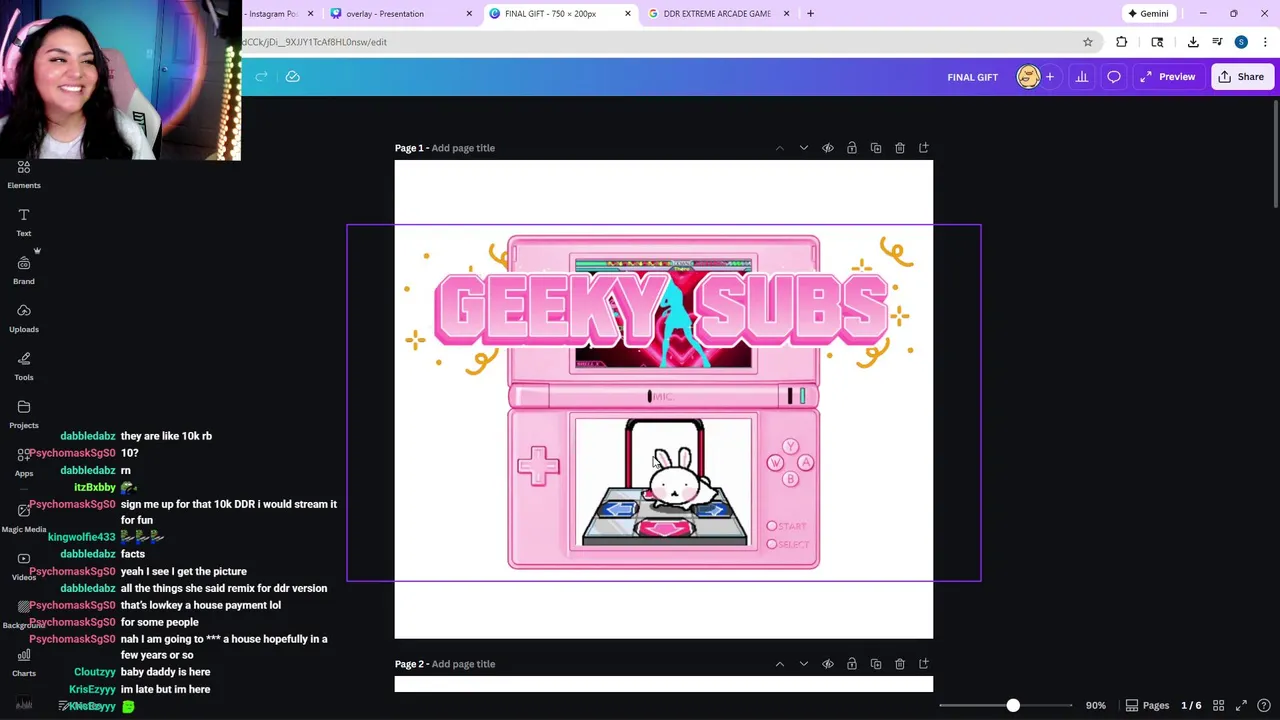The height and width of the screenshot is (720, 1280).
Task: Click the cloud save status icon
Action: [292, 77]
